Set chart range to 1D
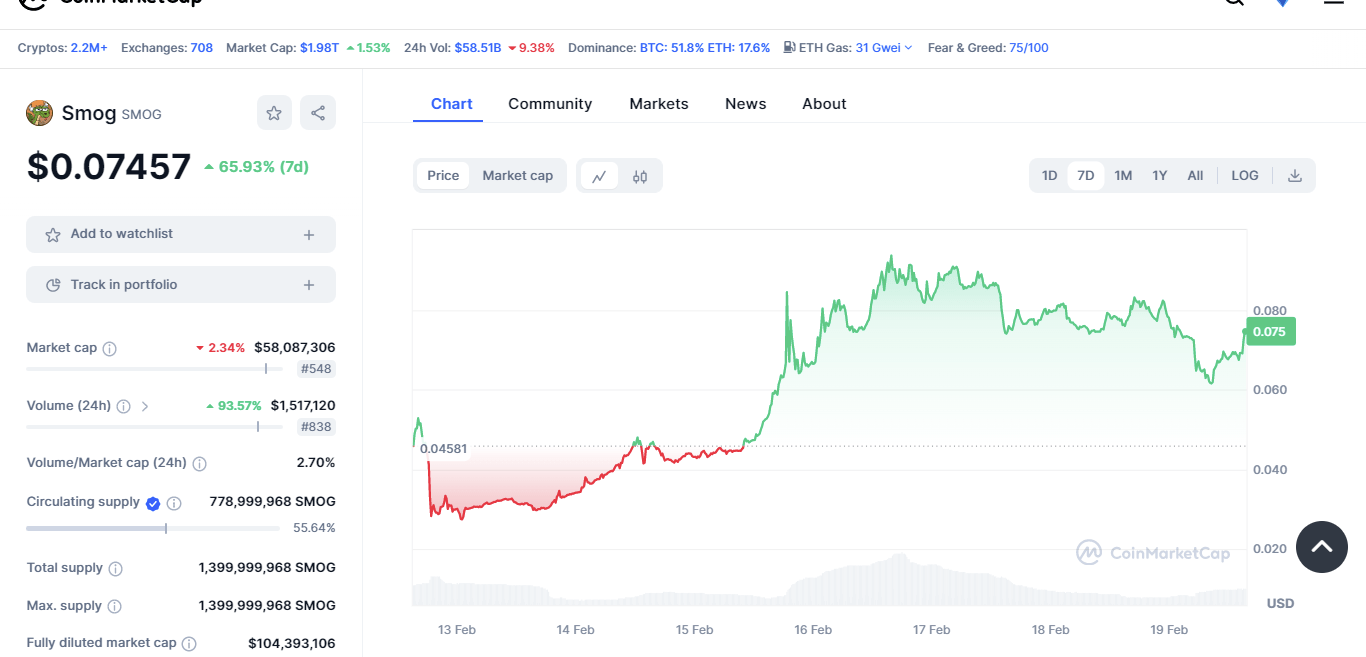The image size is (1366, 657). click(x=1049, y=176)
